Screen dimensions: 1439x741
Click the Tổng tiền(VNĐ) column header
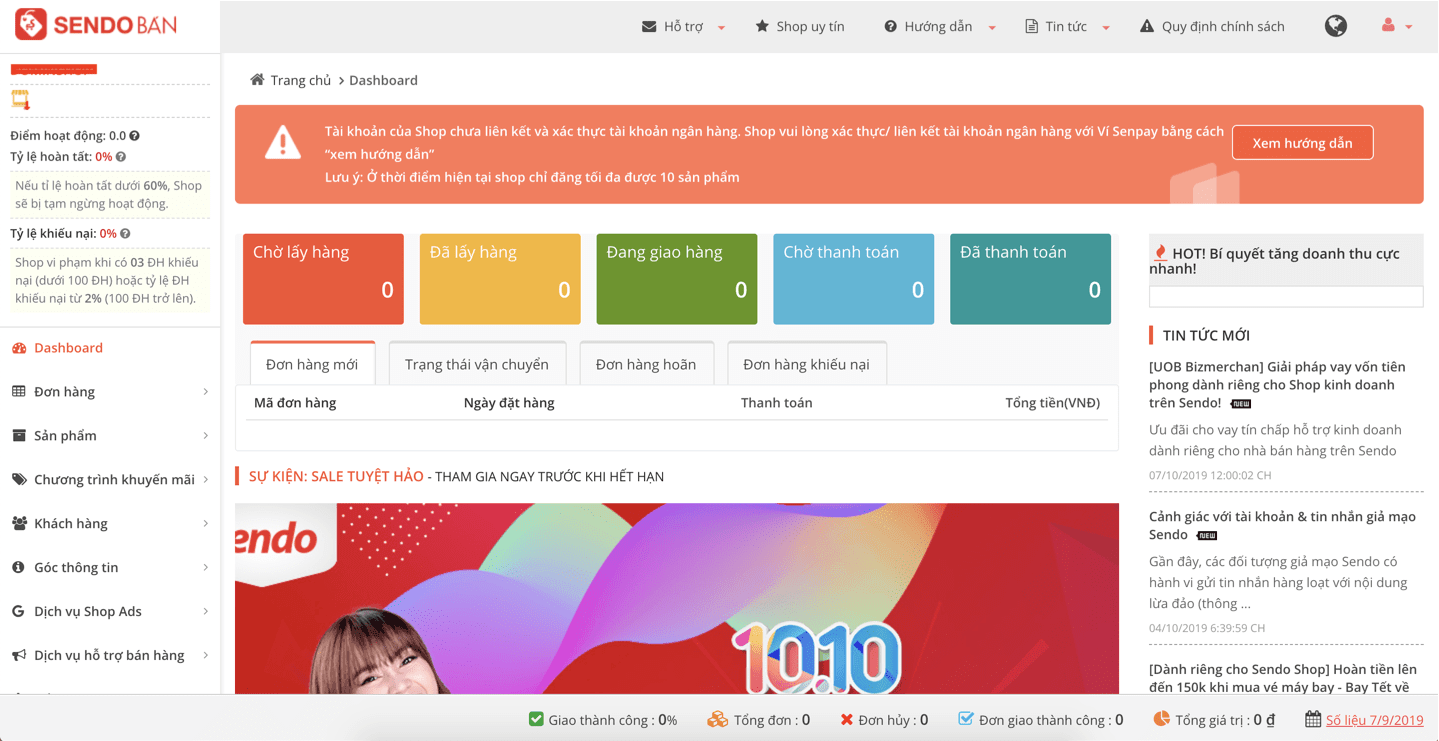1052,403
